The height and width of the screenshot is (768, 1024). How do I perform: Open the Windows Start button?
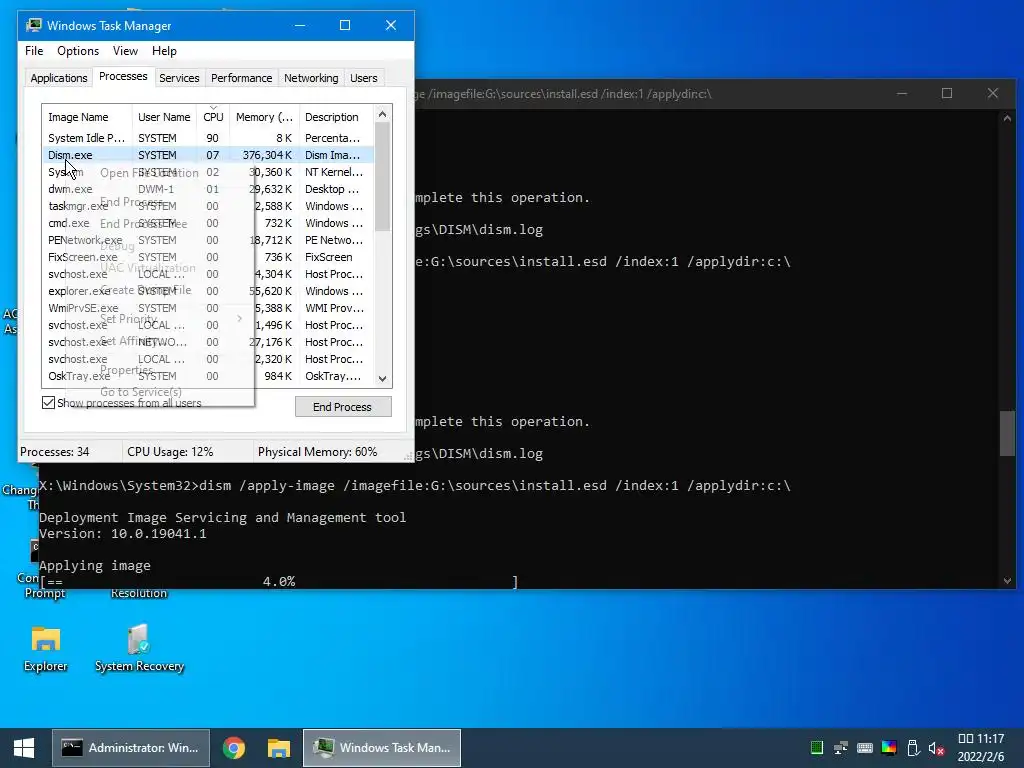tap(24, 748)
